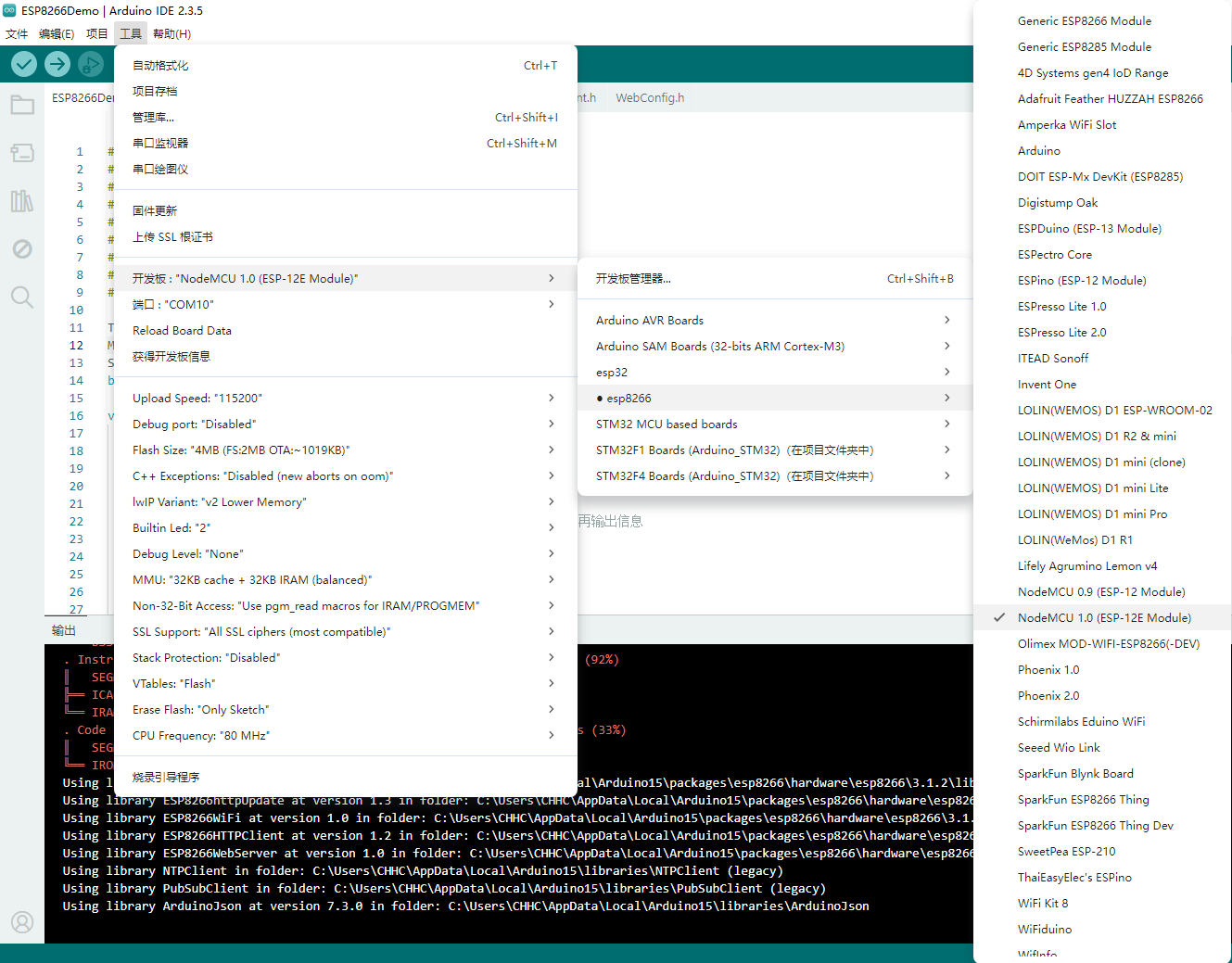
Task: Expand Flash Size 4MB options
Action: coord(345,450)
